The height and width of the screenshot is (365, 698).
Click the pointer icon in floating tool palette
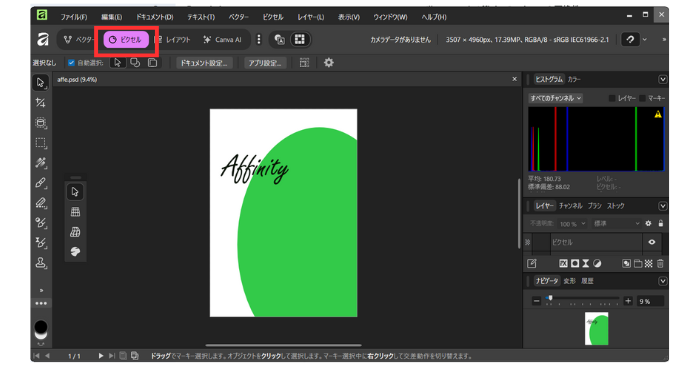[75, 192]
